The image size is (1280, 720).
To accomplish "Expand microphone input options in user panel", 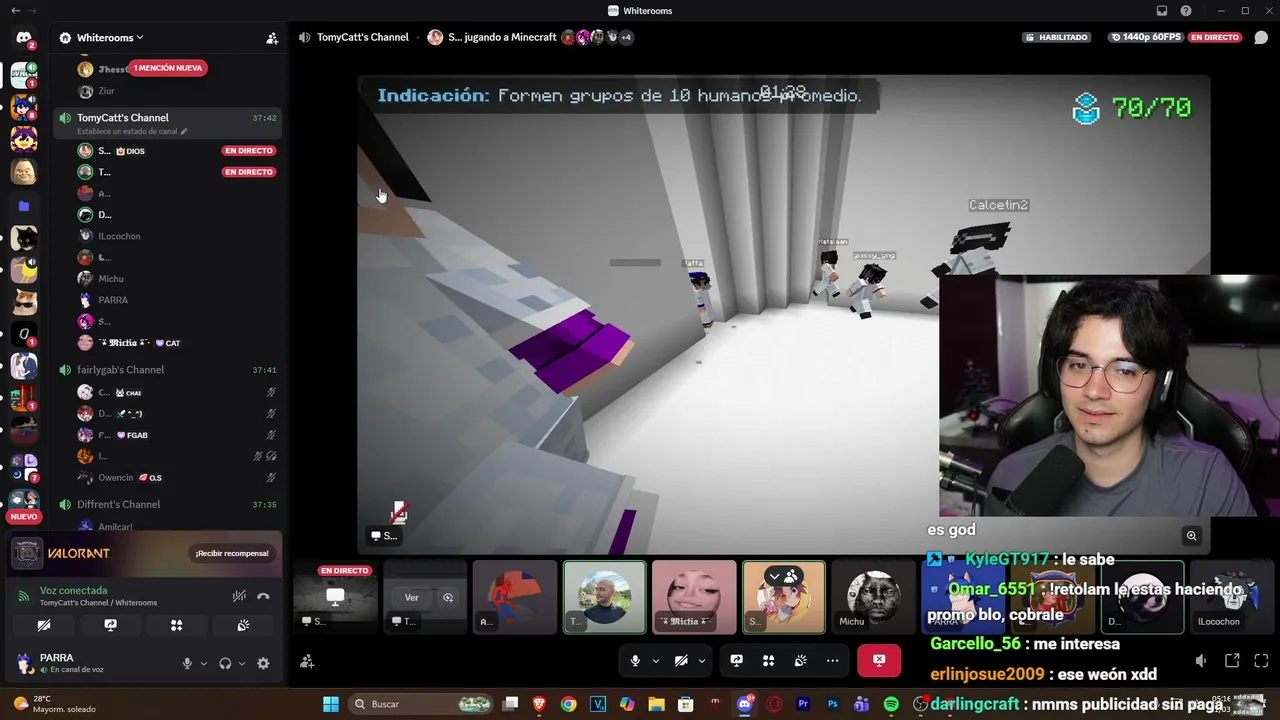I will click(204, 663).
